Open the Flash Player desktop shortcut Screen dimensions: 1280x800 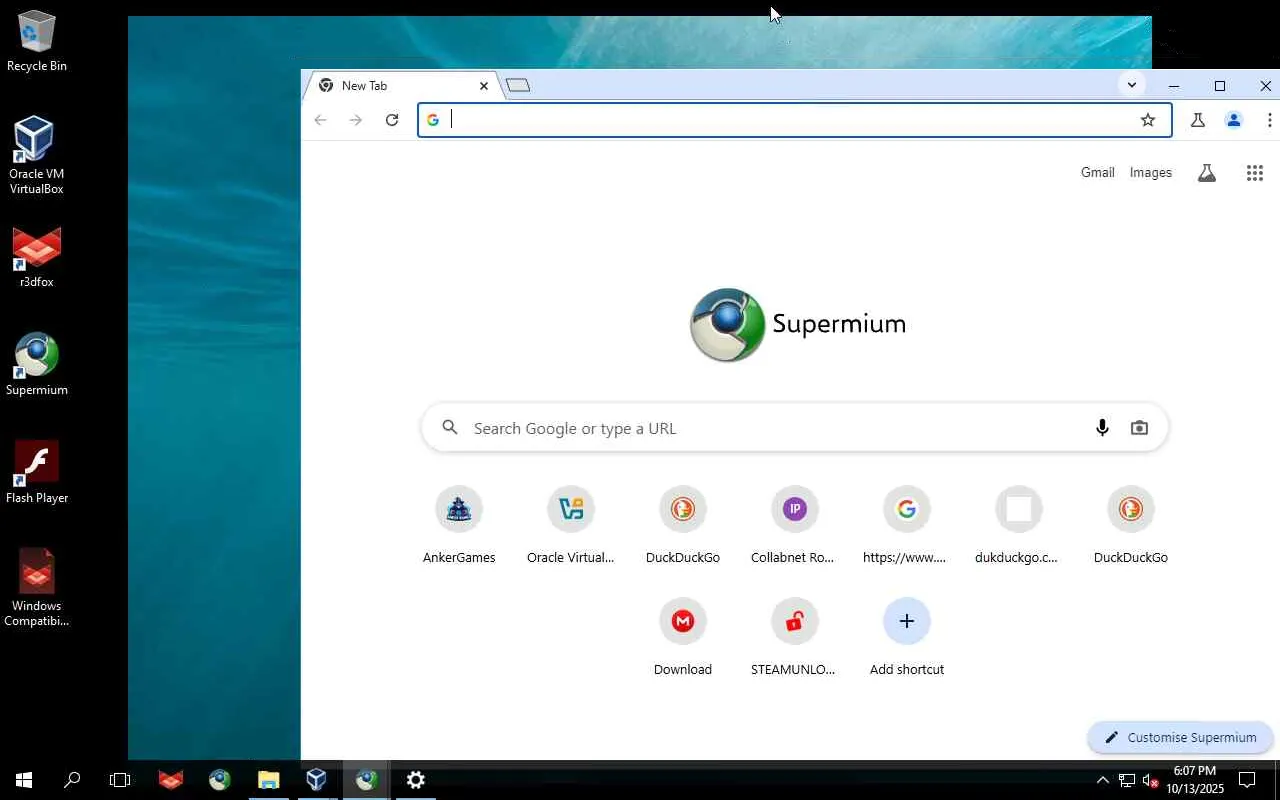pos(37,472)
